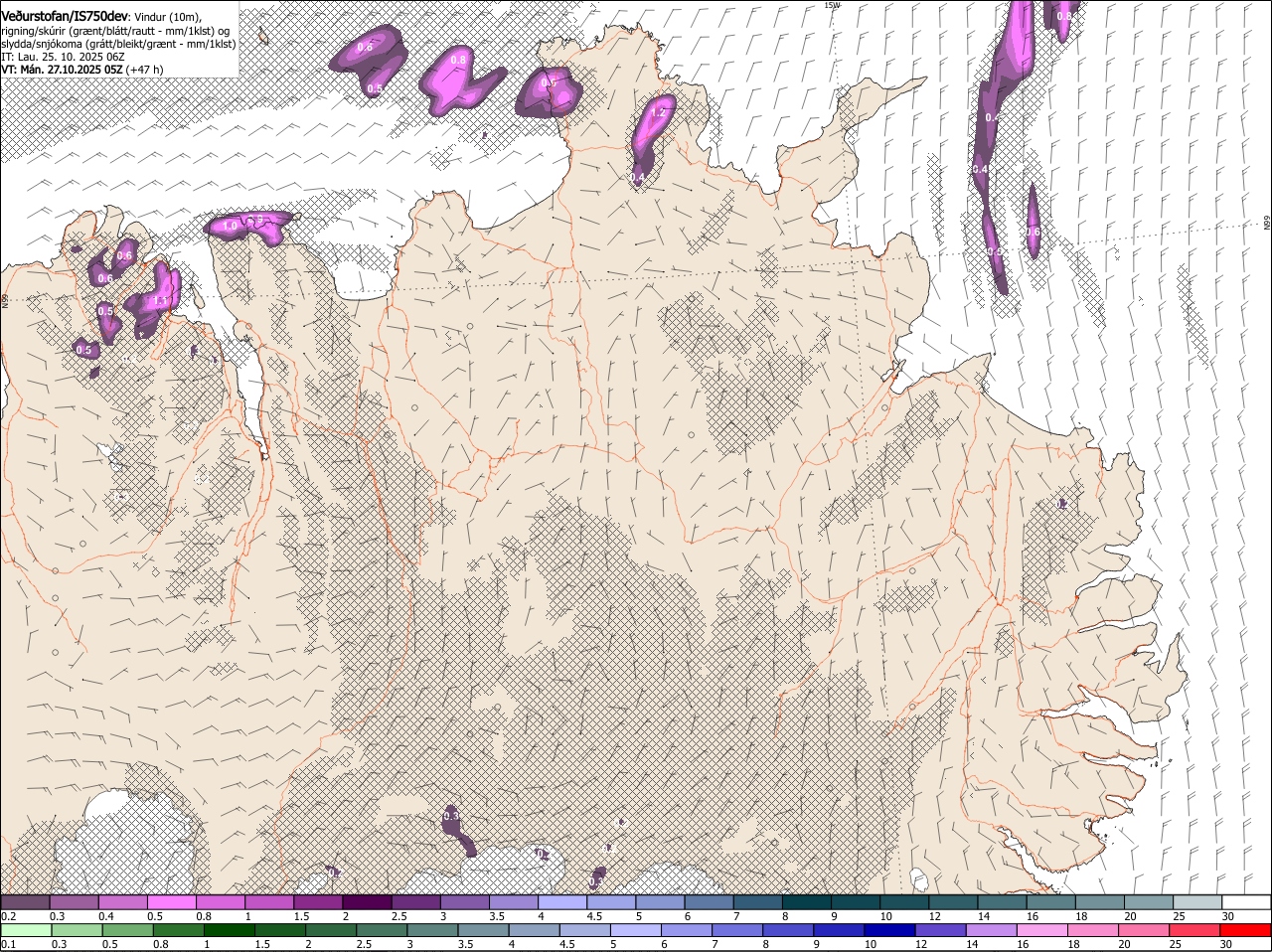Pick dark teal swatch between 8 and 9, upper row

pos(806,902)
